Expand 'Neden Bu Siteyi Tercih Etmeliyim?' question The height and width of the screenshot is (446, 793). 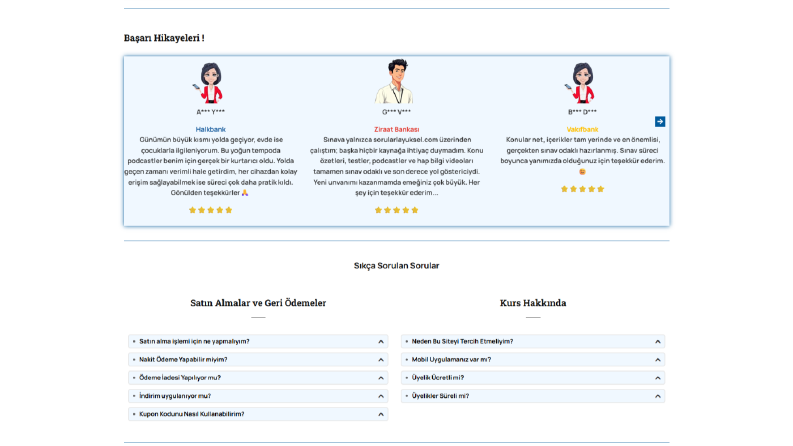(533, 341)
